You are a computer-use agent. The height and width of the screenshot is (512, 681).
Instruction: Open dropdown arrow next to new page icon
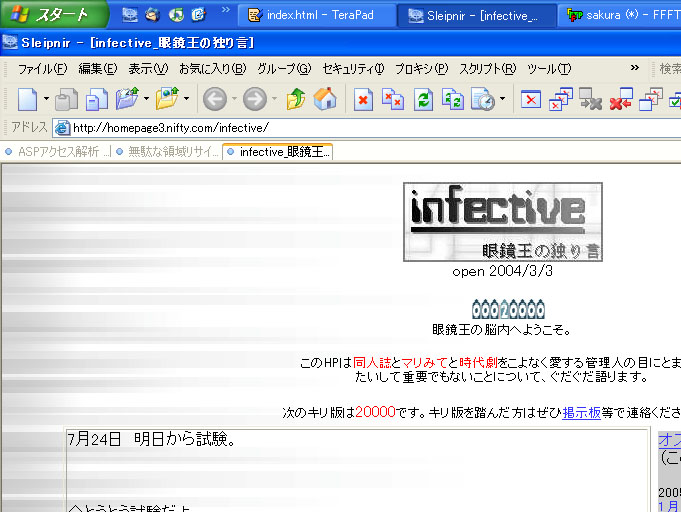[45, 99]
